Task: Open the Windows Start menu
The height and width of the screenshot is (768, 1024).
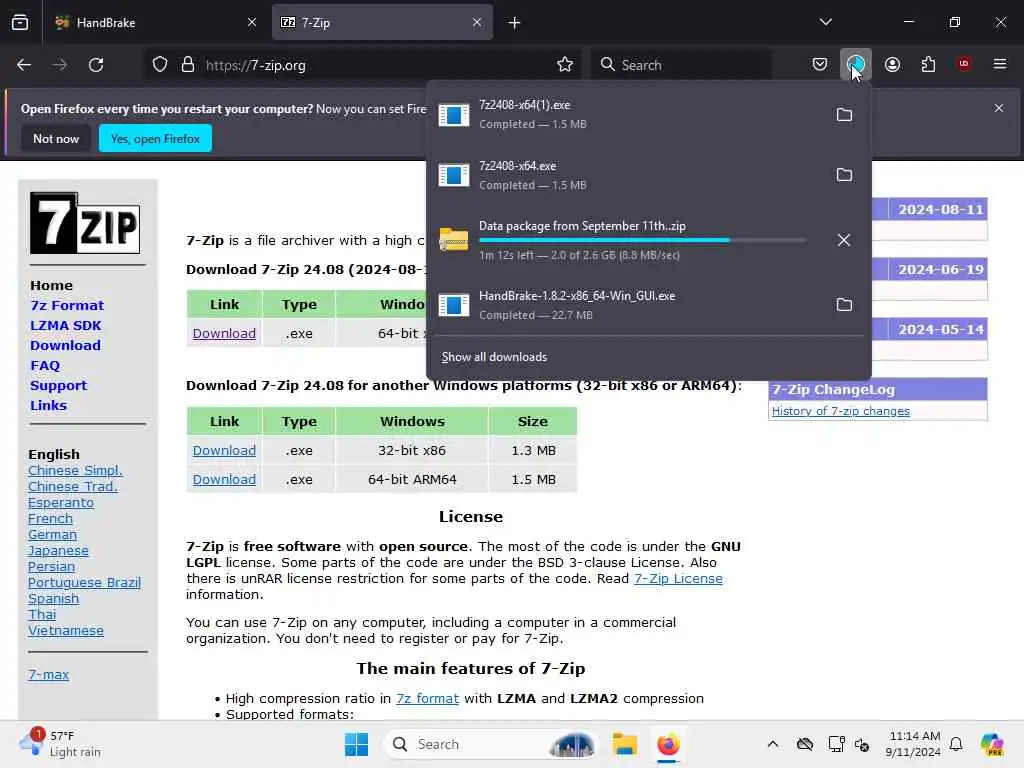Action: (x=357, y=744)
